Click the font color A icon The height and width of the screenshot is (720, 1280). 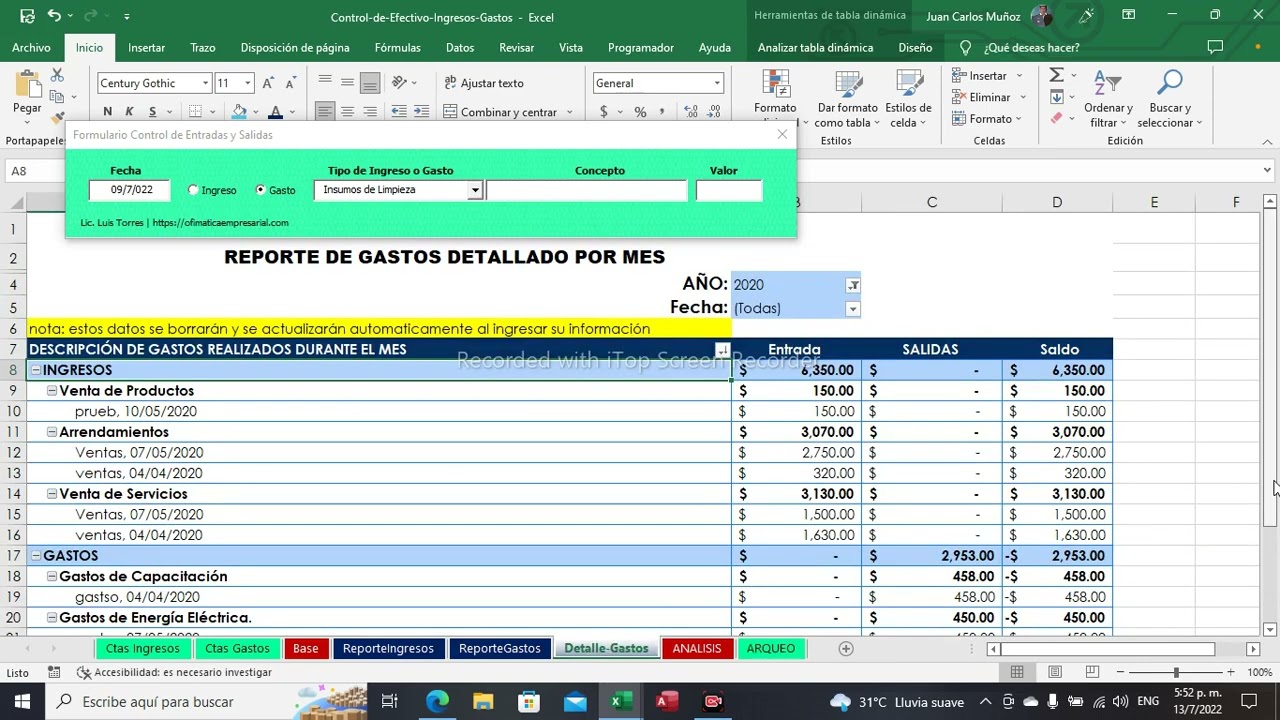click(275, 111)
